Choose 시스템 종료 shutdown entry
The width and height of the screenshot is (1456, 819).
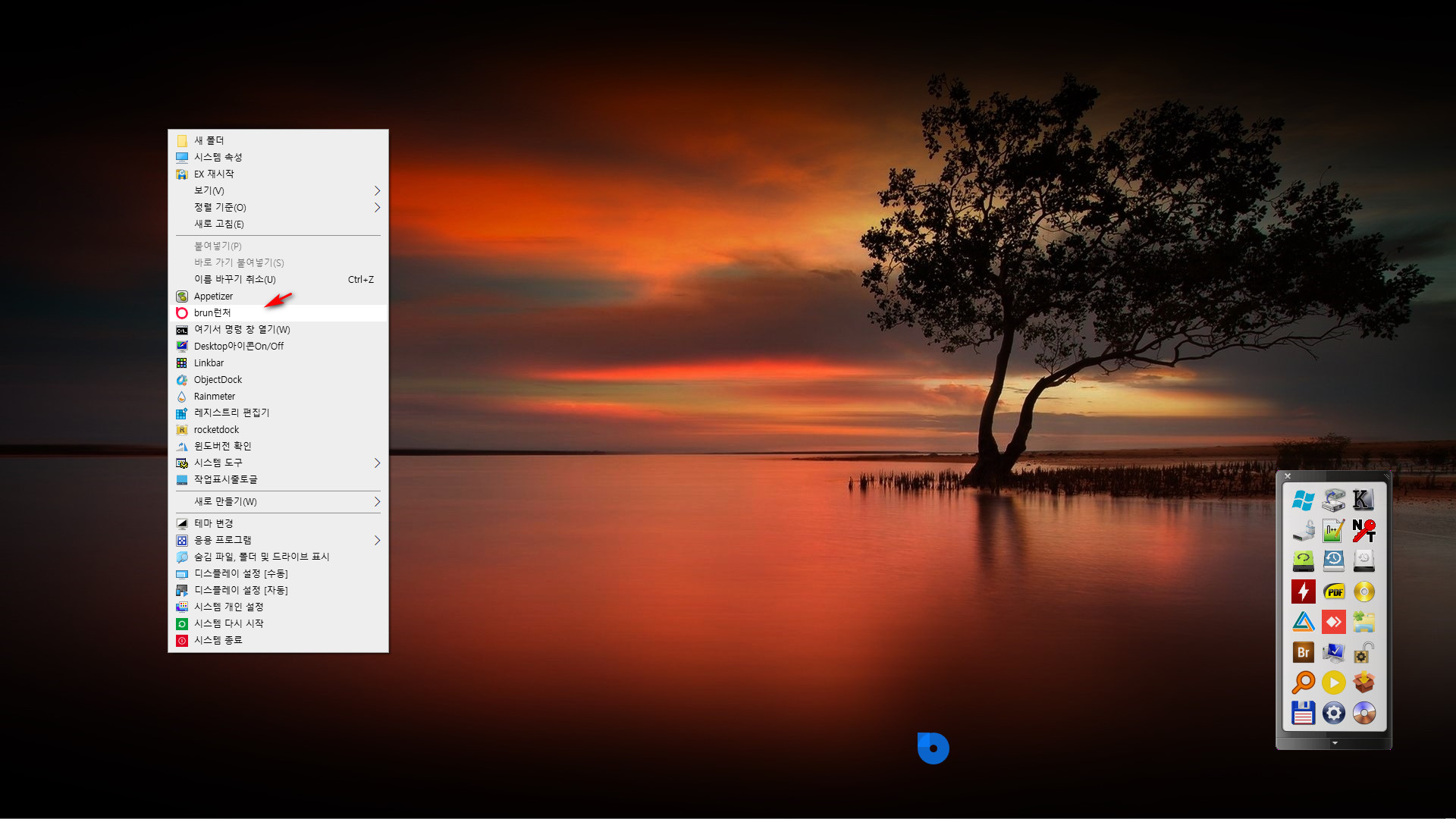click(278, 640)
